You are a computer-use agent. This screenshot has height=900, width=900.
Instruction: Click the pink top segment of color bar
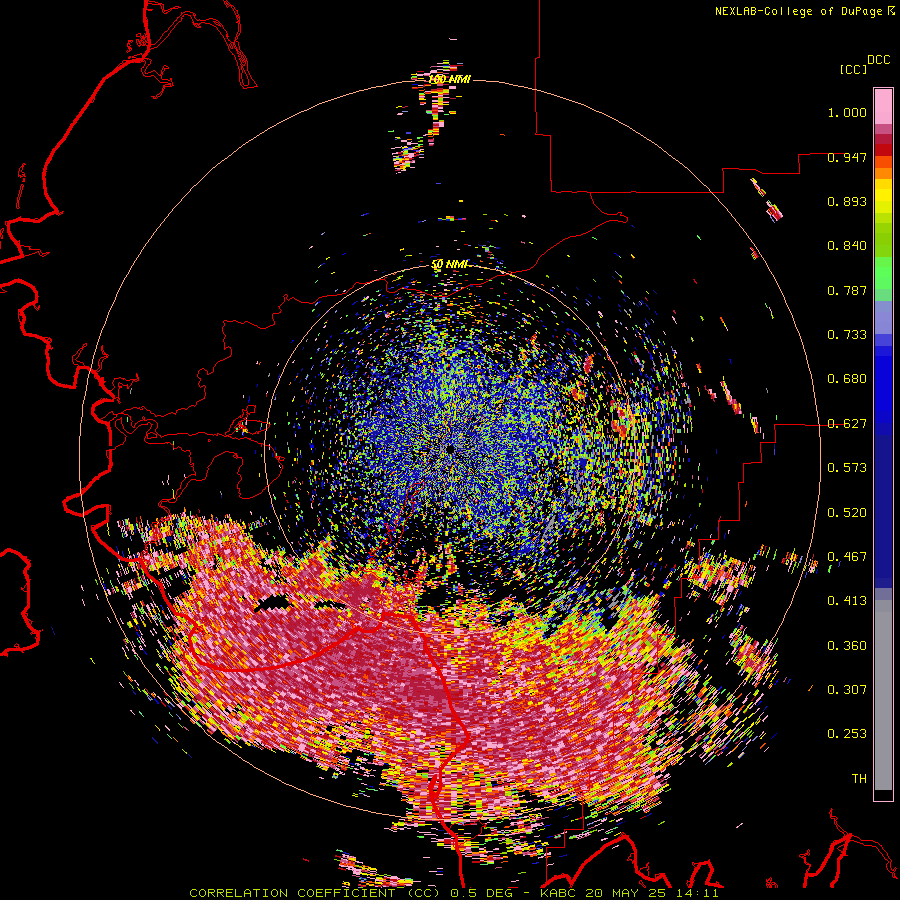883,106
